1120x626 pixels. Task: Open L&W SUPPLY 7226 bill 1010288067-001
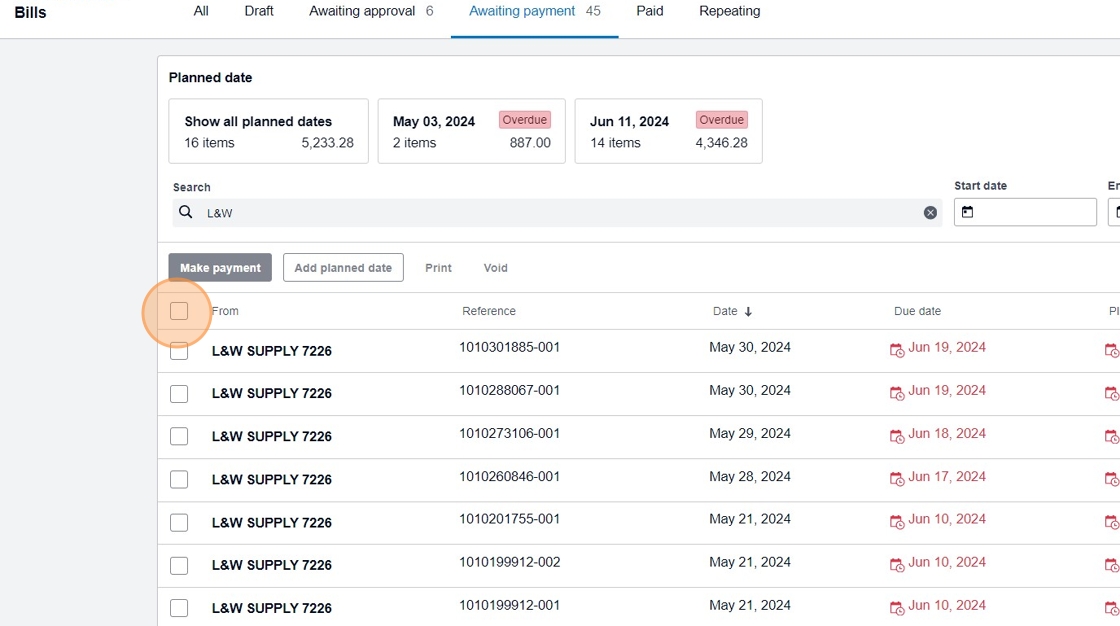(271, 393)
